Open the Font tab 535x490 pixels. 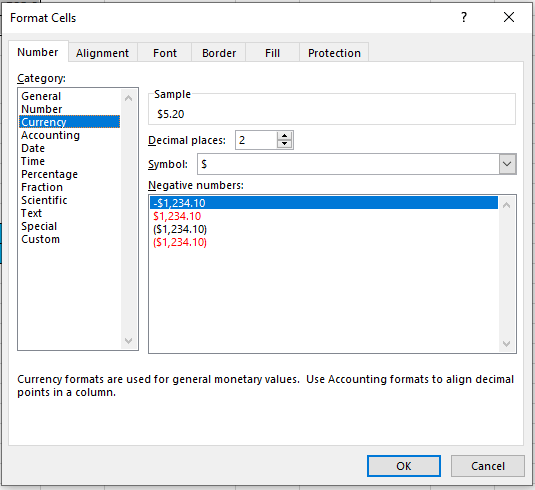point(165,53)
